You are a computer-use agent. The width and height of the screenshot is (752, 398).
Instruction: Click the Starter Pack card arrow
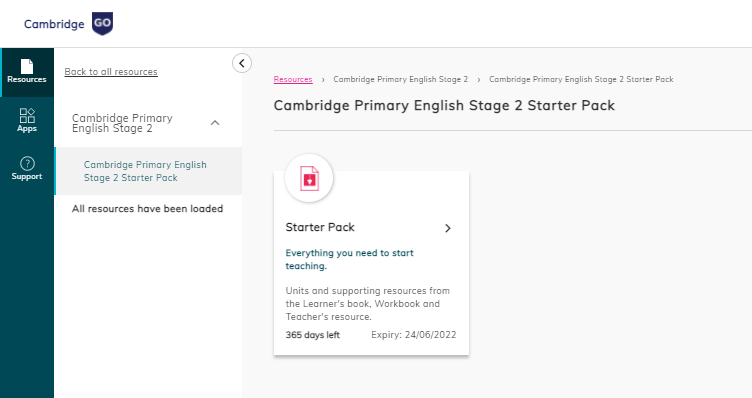(447, 228)
